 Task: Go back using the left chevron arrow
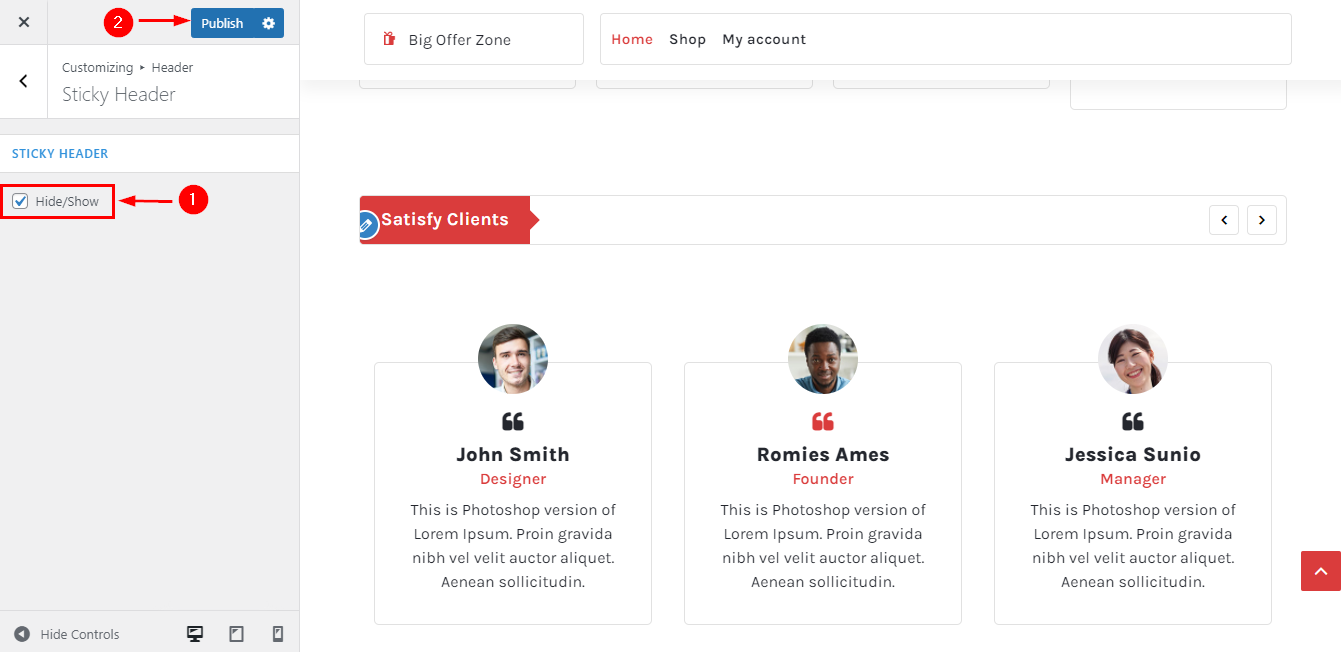tap(24, 81)
